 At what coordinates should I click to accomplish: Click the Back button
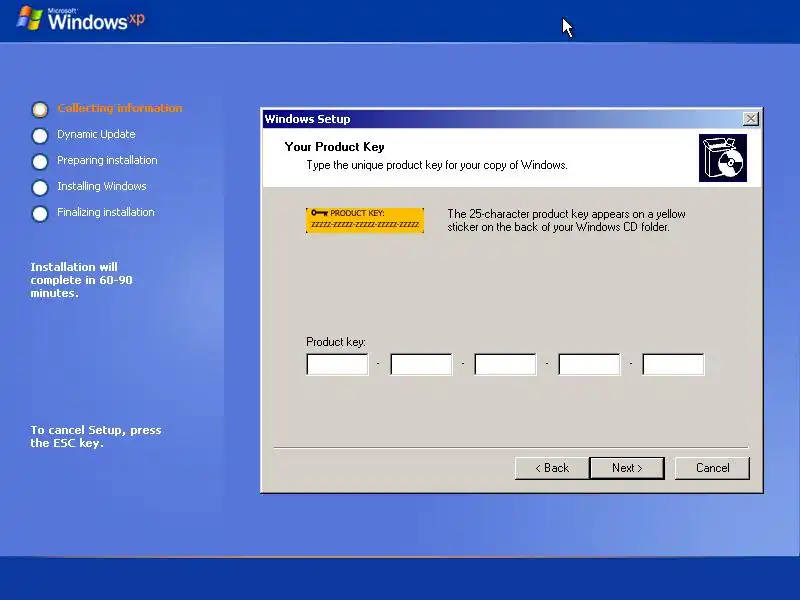[552, 468]
